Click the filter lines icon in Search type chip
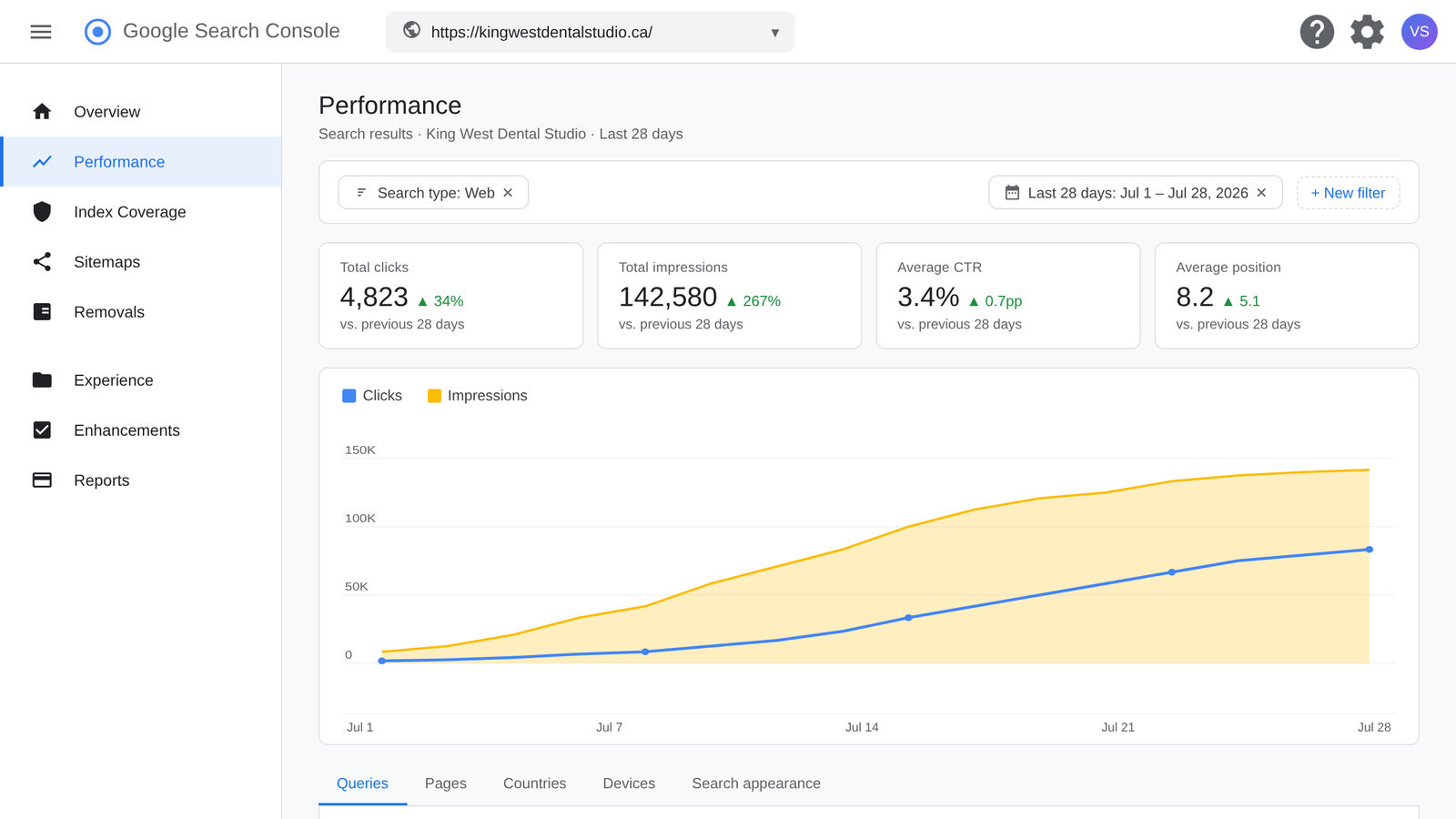 361,193
